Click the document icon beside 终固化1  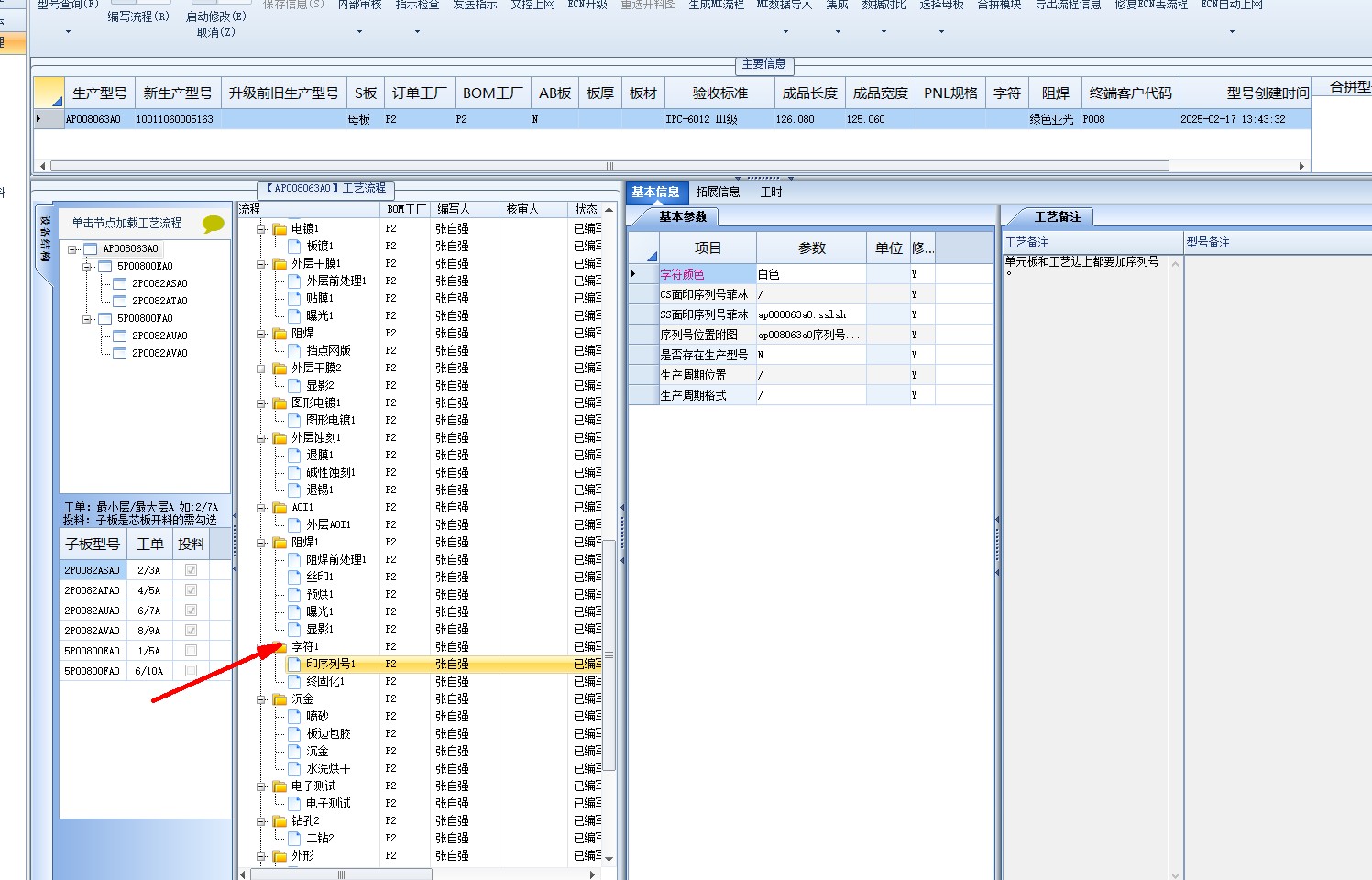tap(294, 681)
